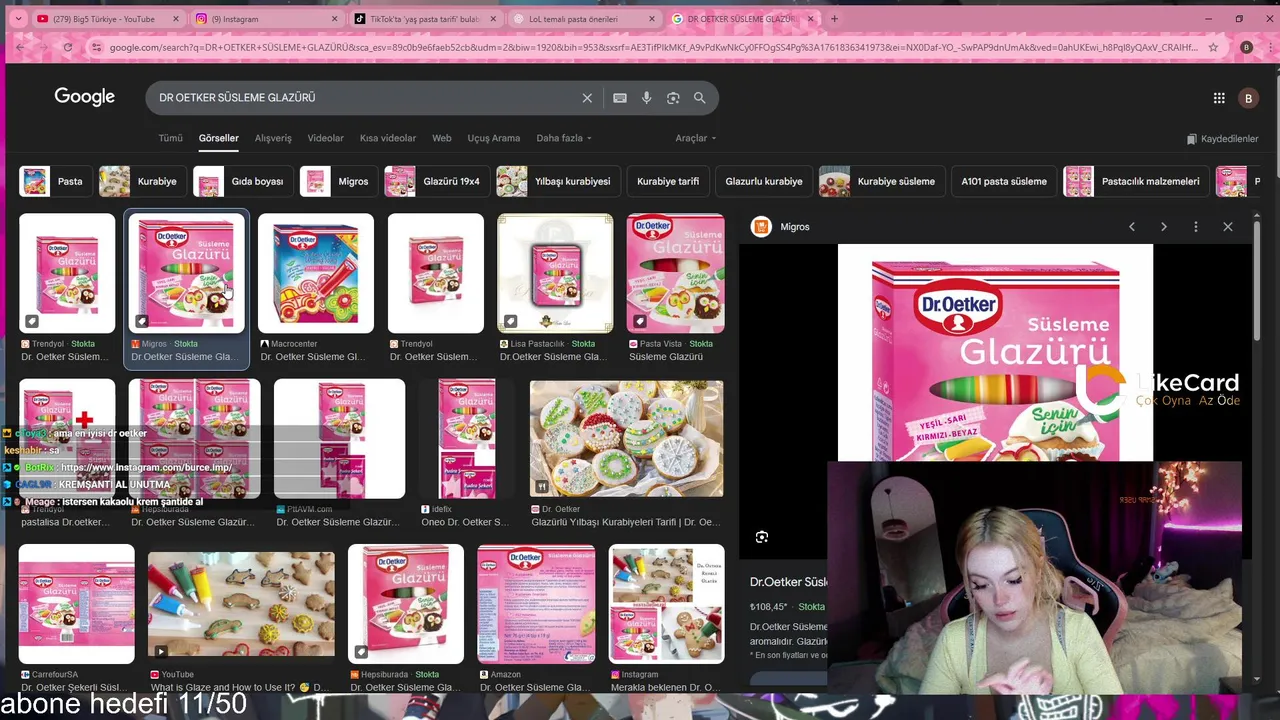Viewport: 1280px width, 720px height.
Task: Show next image in the Migros preview panel
Action: point(1164,227)
